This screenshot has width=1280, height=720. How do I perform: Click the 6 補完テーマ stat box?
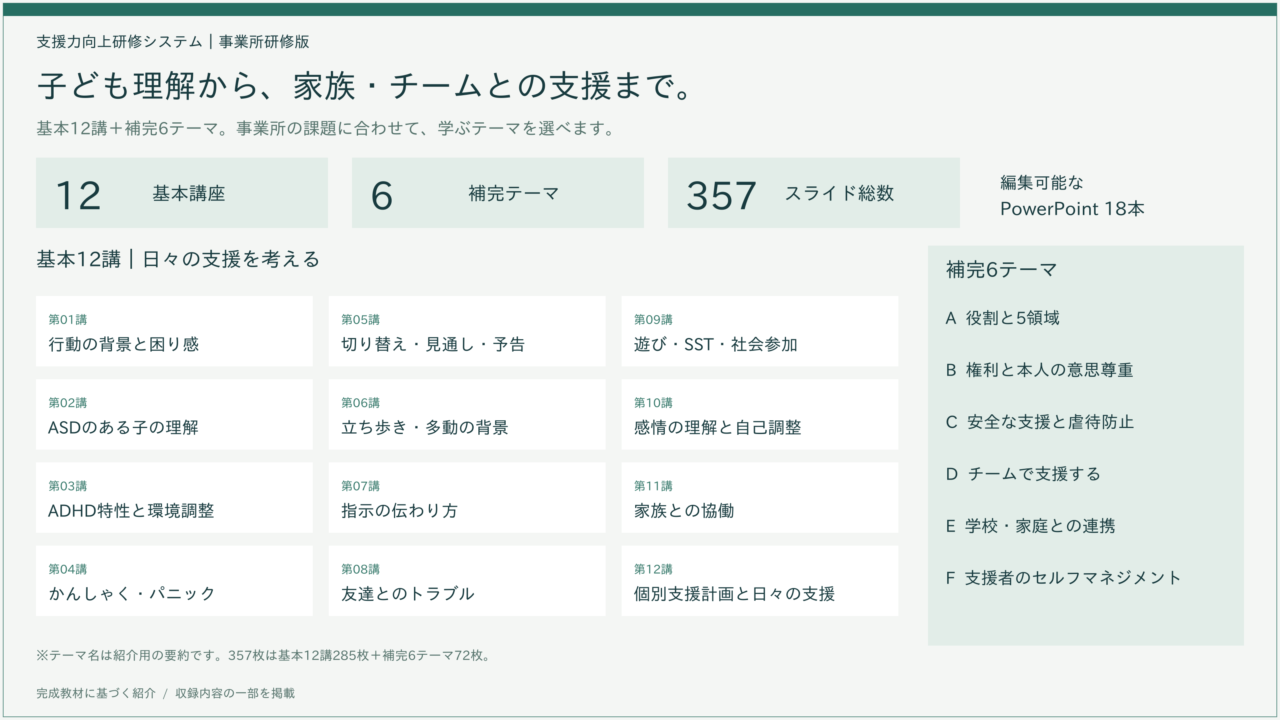tap(498, 193)
